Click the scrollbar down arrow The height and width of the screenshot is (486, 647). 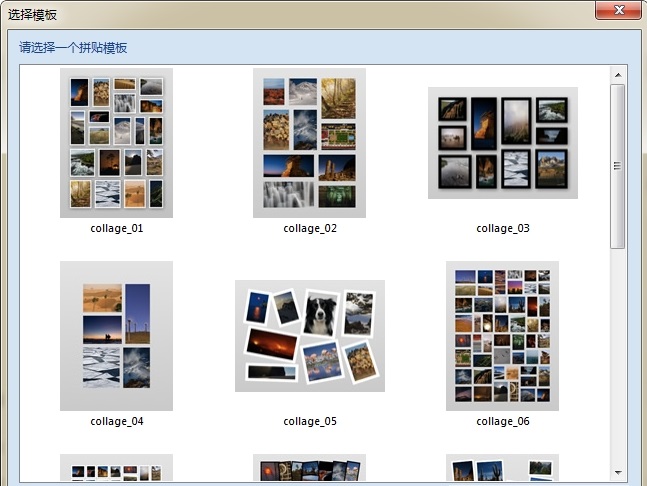tap(618, 472)
